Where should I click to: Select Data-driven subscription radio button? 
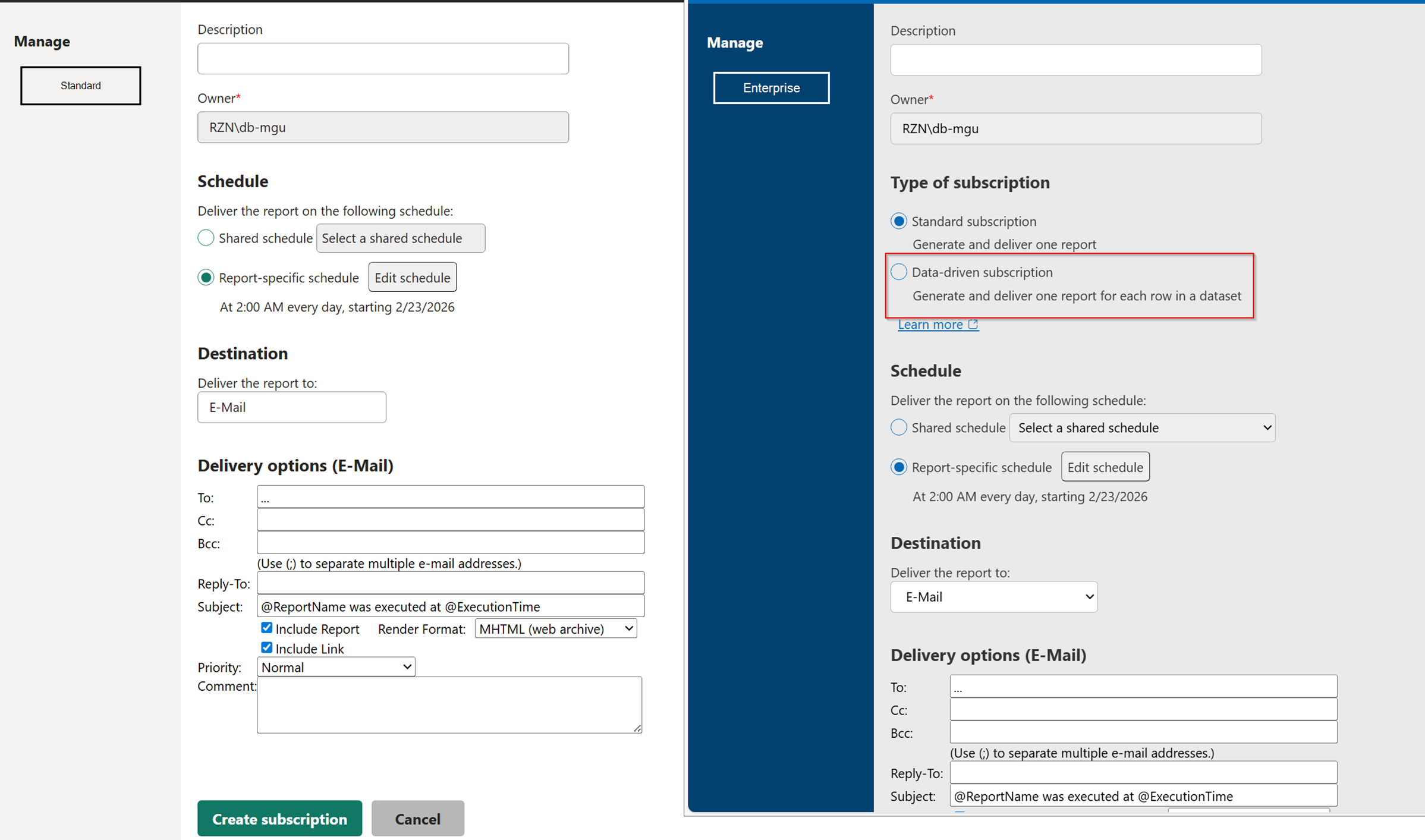coord(898,272)
